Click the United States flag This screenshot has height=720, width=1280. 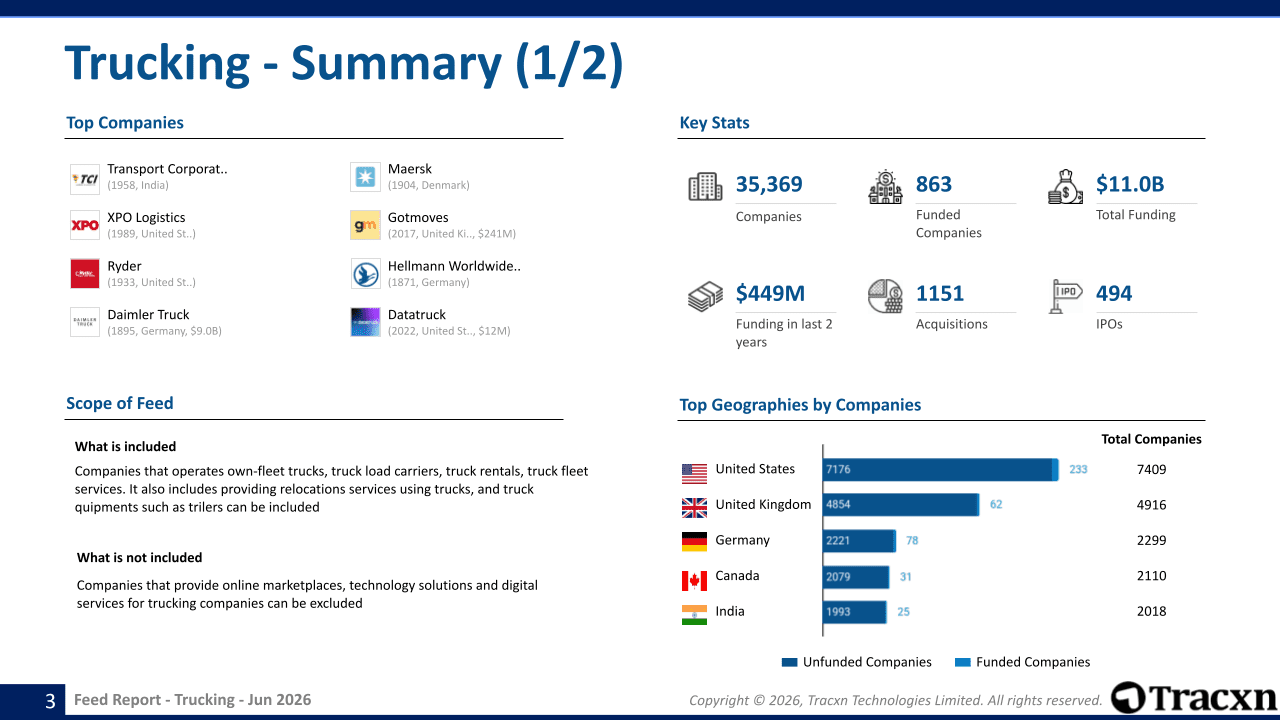click(694, 472)
